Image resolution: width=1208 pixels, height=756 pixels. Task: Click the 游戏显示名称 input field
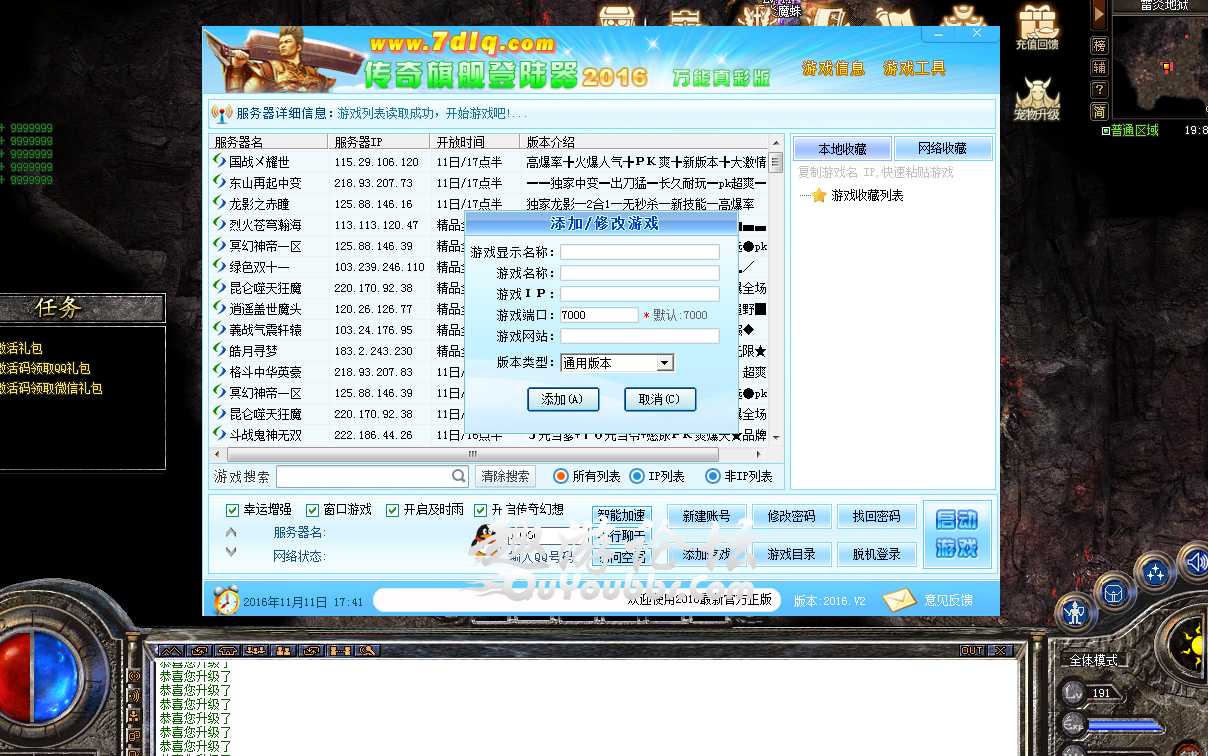(x=640, y=252)
